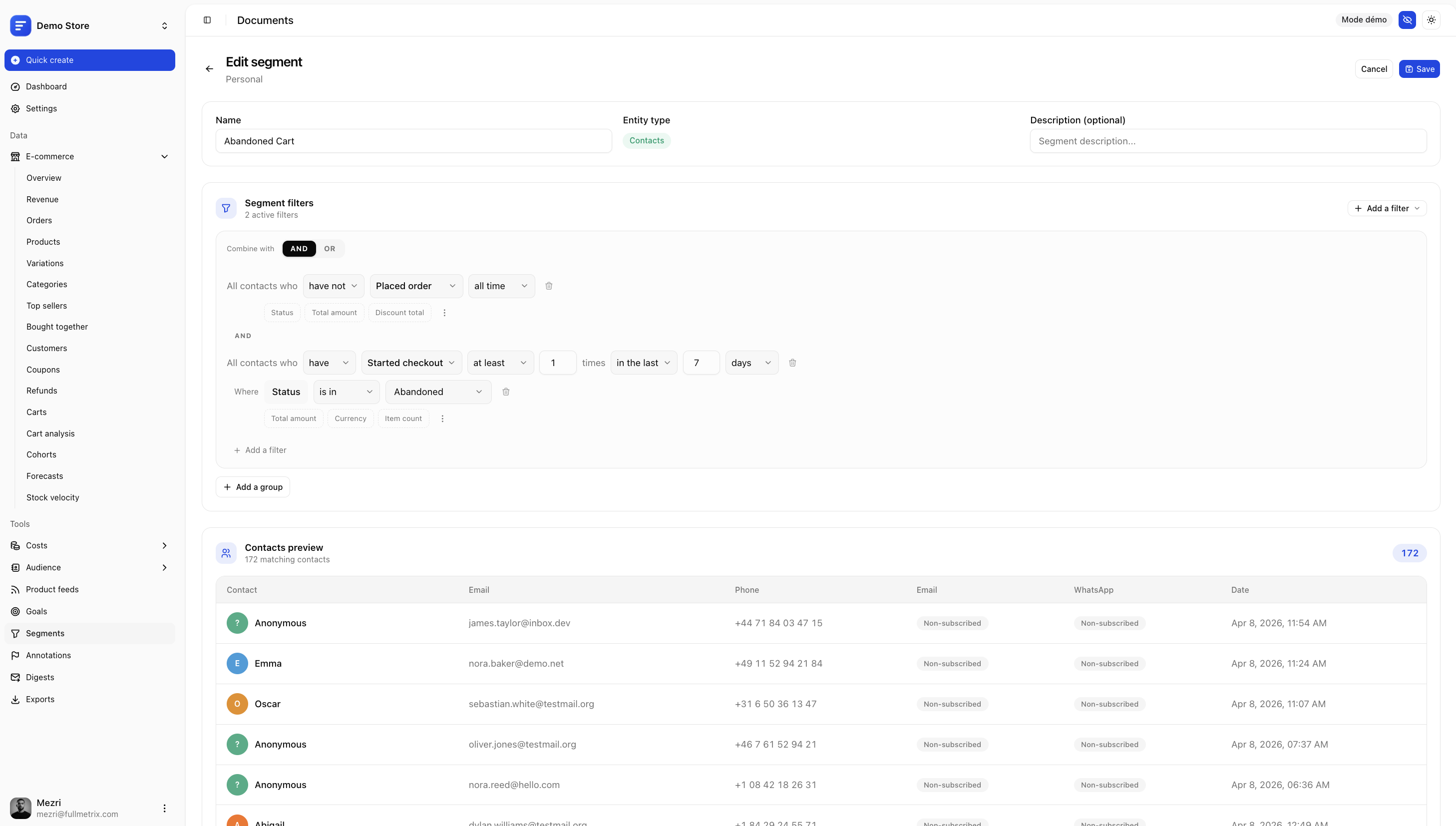The width and height of the screenshot is (1456, 826).
Task: Open the Exports section
Action: point(40,699)
